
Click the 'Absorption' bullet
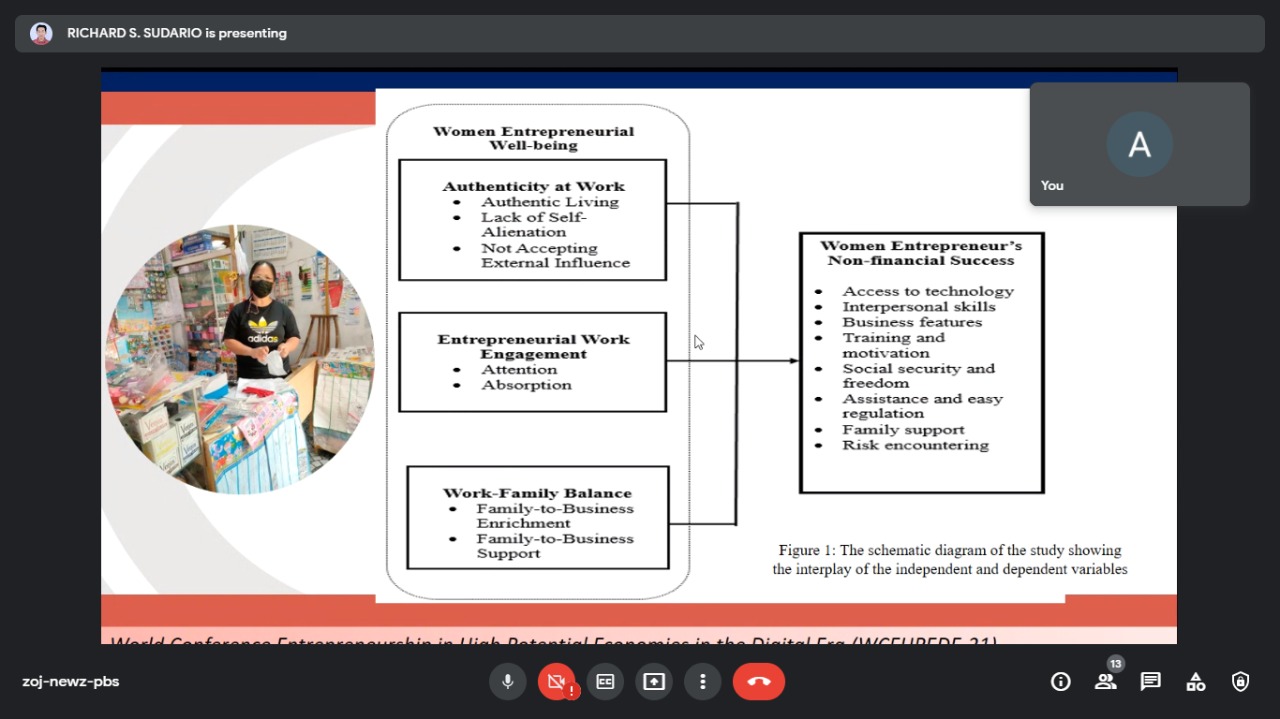click(526, 384)
